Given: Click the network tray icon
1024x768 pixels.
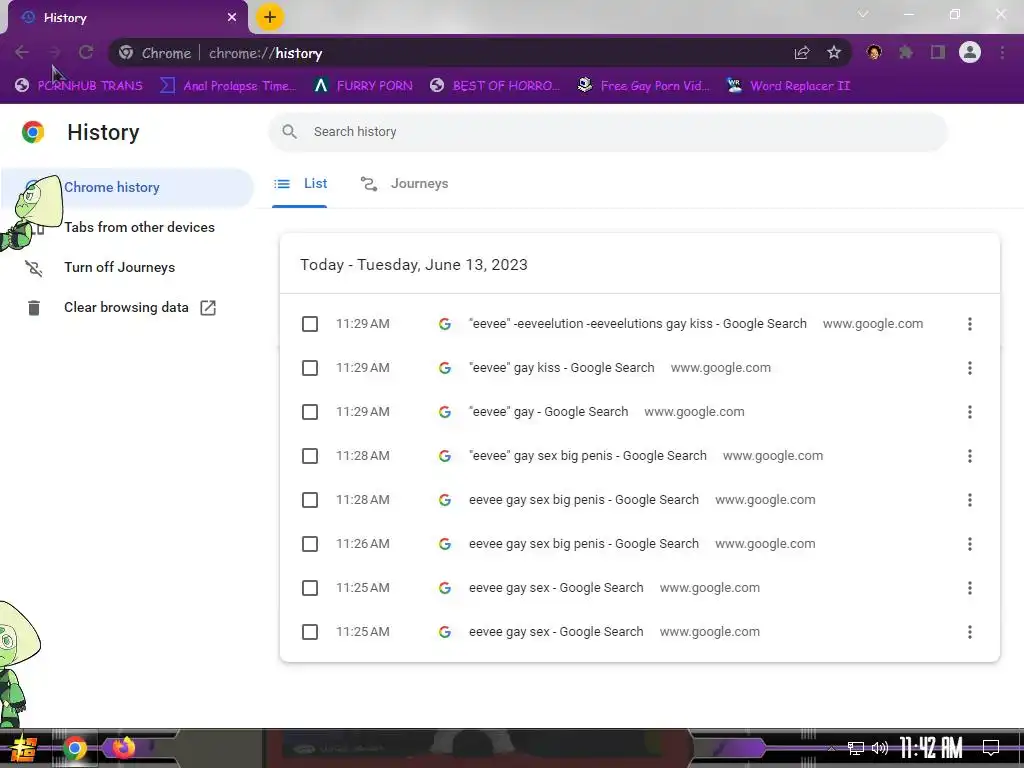Looking at the screenshot, I should 856,748.
